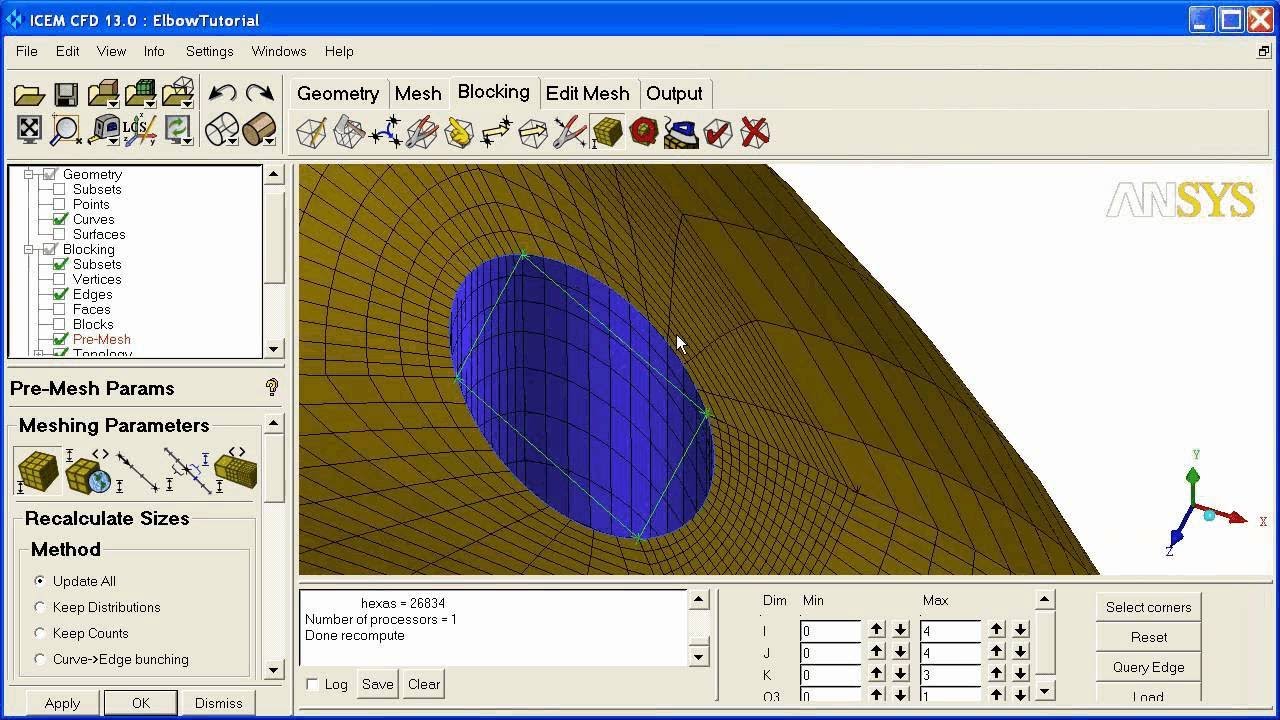The height and width of the screenshot is (720, 1280).
Task: Select the Create Block tool
Action: point(312,133)
